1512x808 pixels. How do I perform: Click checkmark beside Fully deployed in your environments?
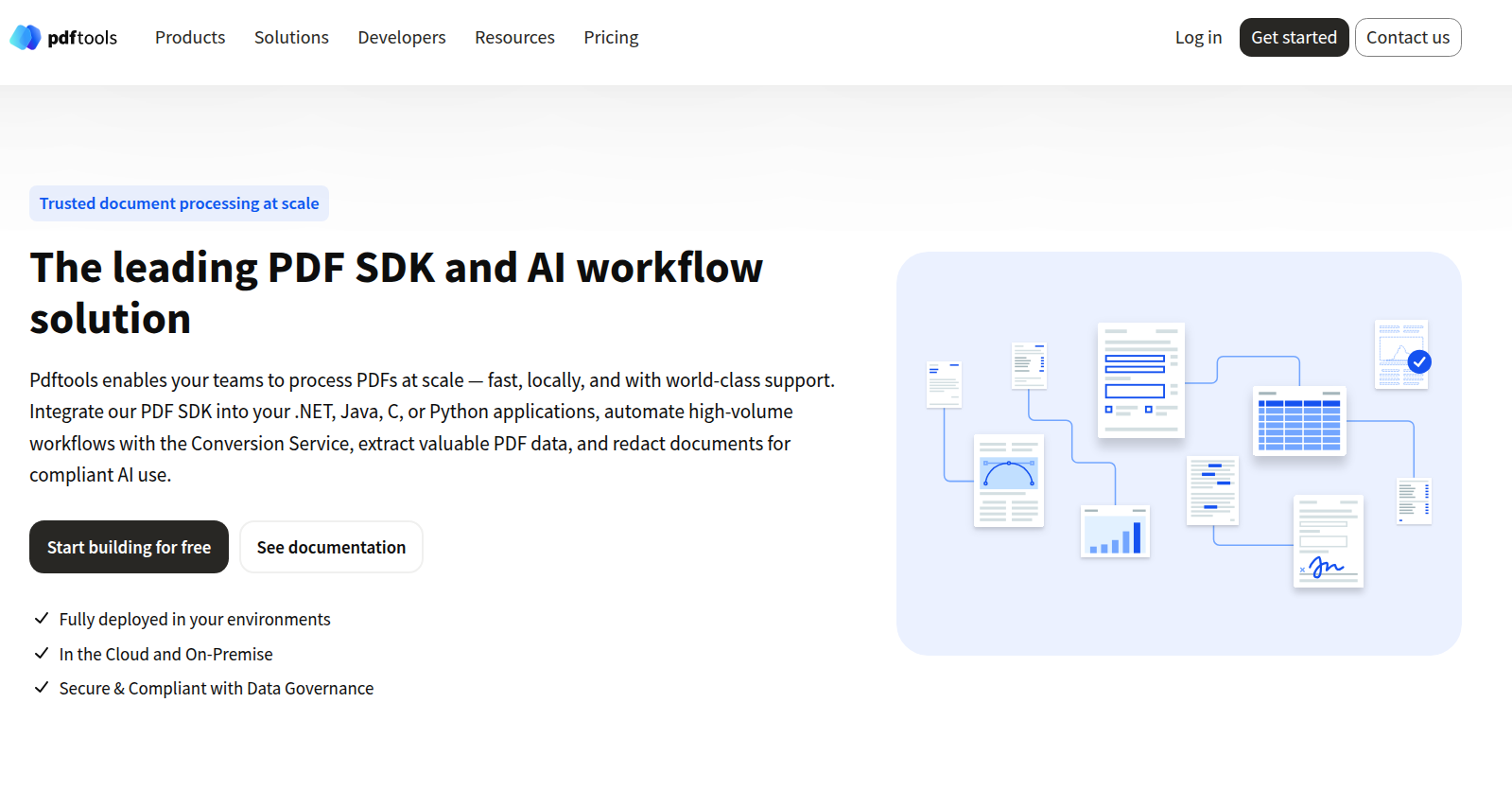(x=42, y=619)
